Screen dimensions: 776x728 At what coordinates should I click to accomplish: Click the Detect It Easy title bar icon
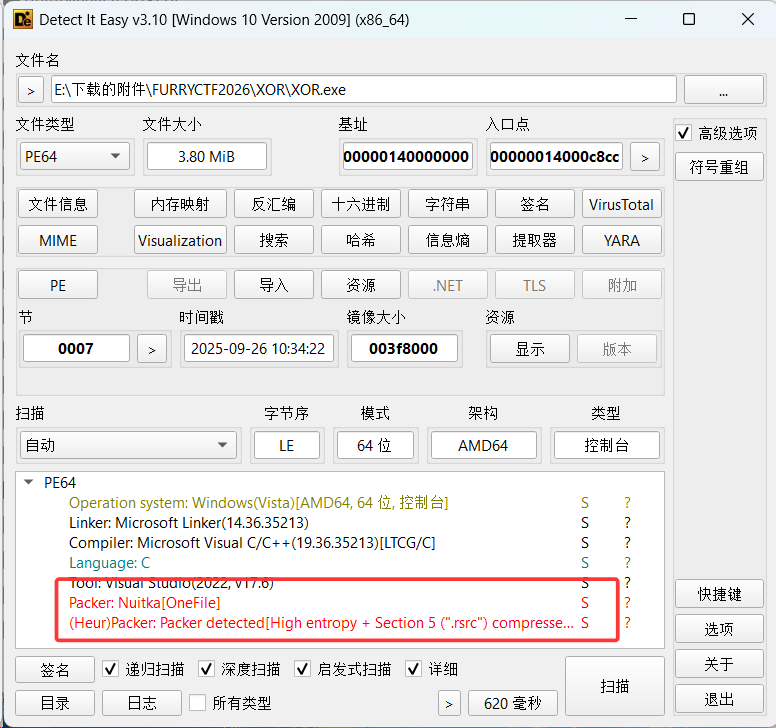pyautogui.click(x=23, y=20)
